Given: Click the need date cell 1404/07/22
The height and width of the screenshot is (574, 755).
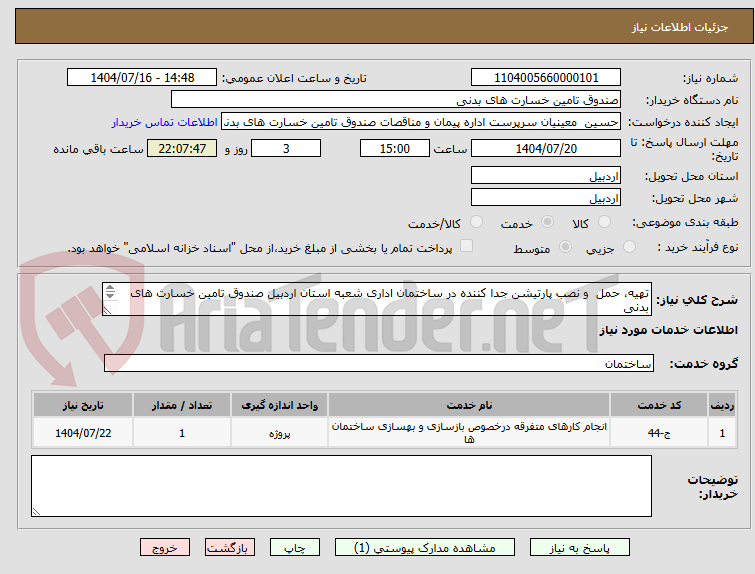Looking at the screenshot, I should click(83, 433).
